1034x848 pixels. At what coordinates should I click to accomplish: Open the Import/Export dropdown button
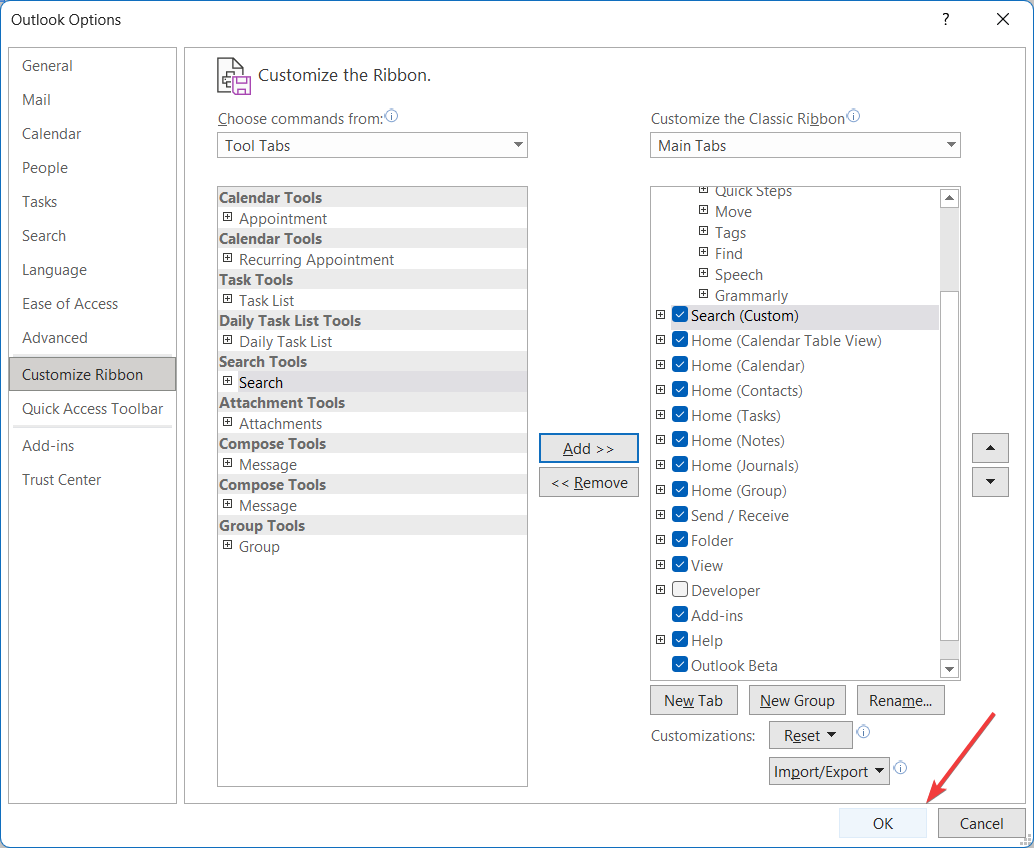tap(829, 772)
